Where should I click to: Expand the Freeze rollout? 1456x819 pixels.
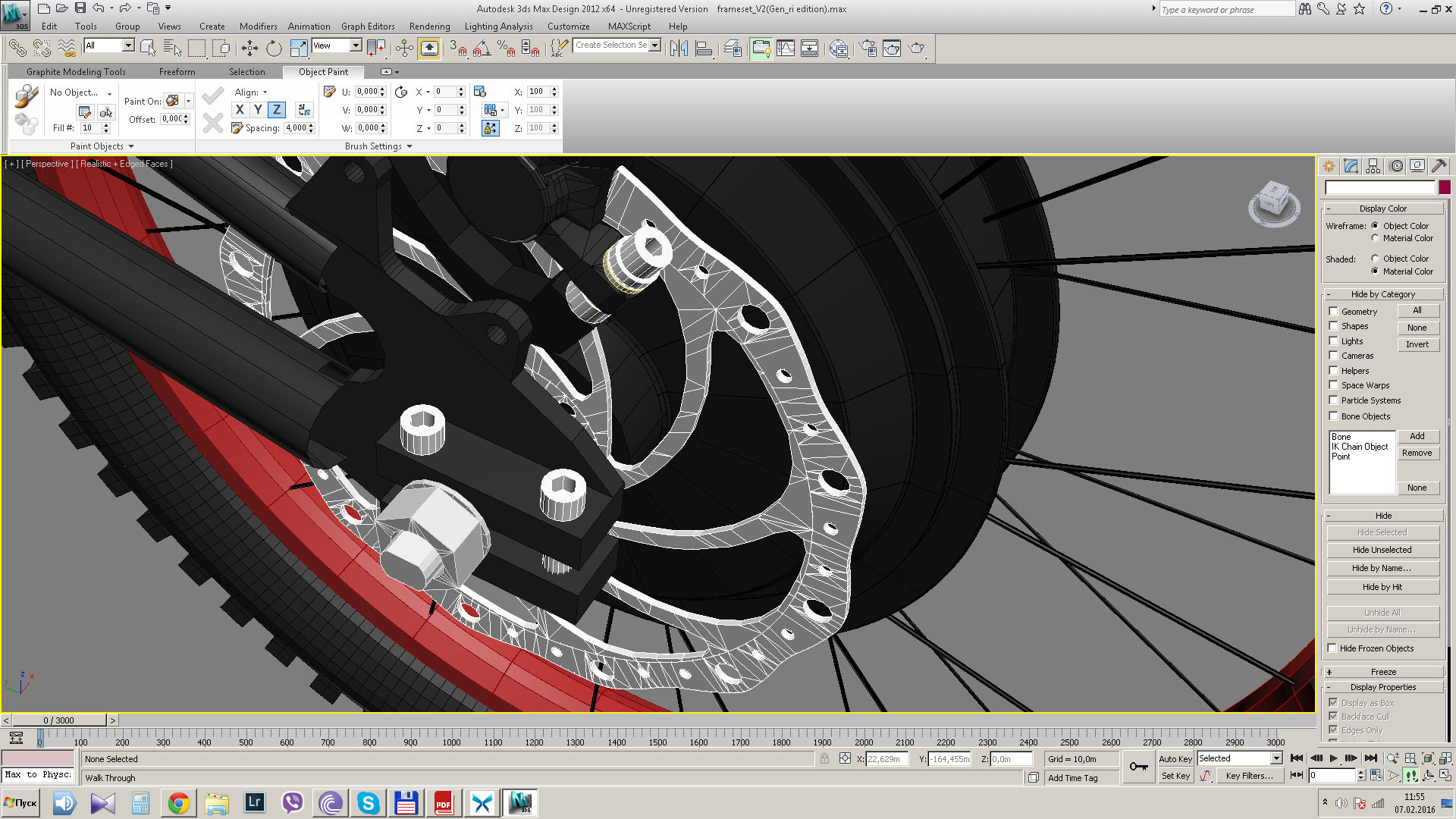pos(1383,672)
